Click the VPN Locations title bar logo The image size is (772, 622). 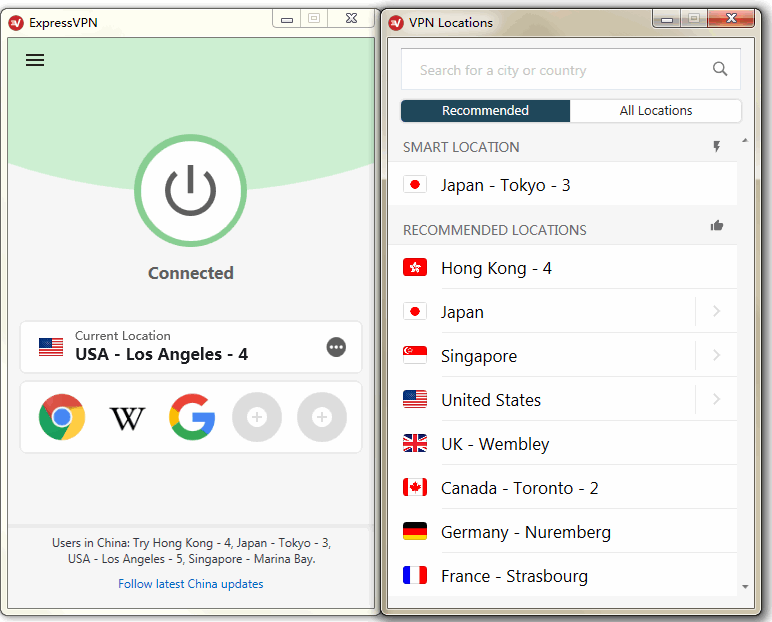coord(396,23)
